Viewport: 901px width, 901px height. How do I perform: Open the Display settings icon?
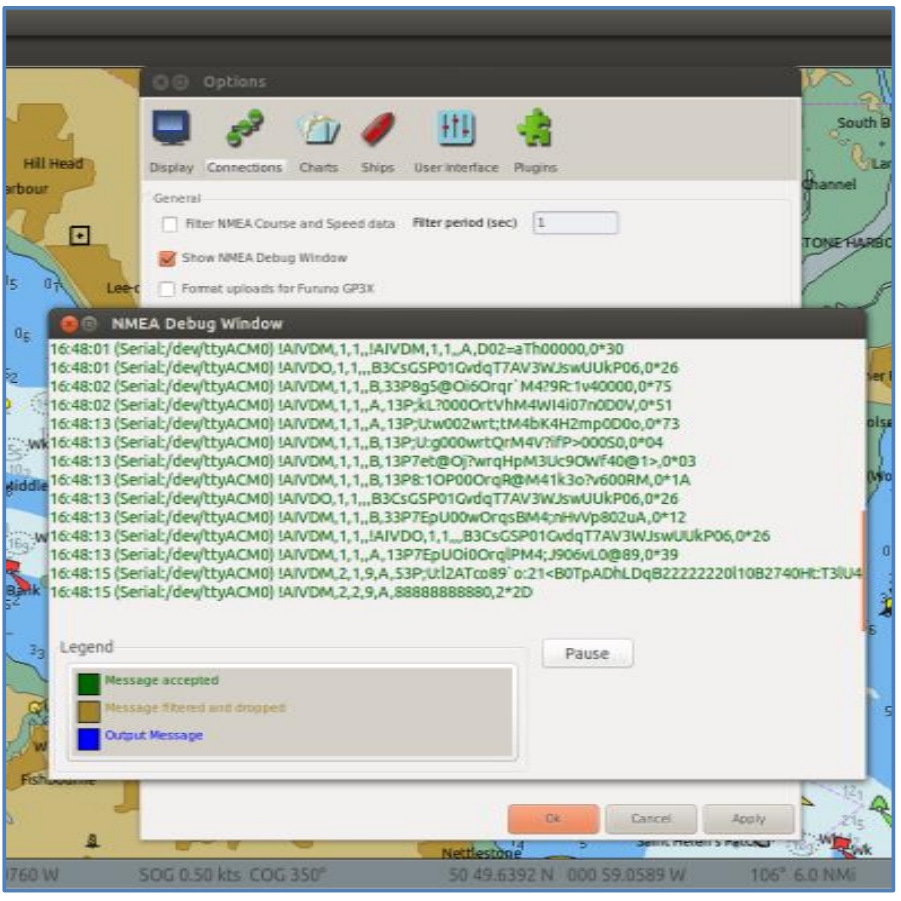171,131
